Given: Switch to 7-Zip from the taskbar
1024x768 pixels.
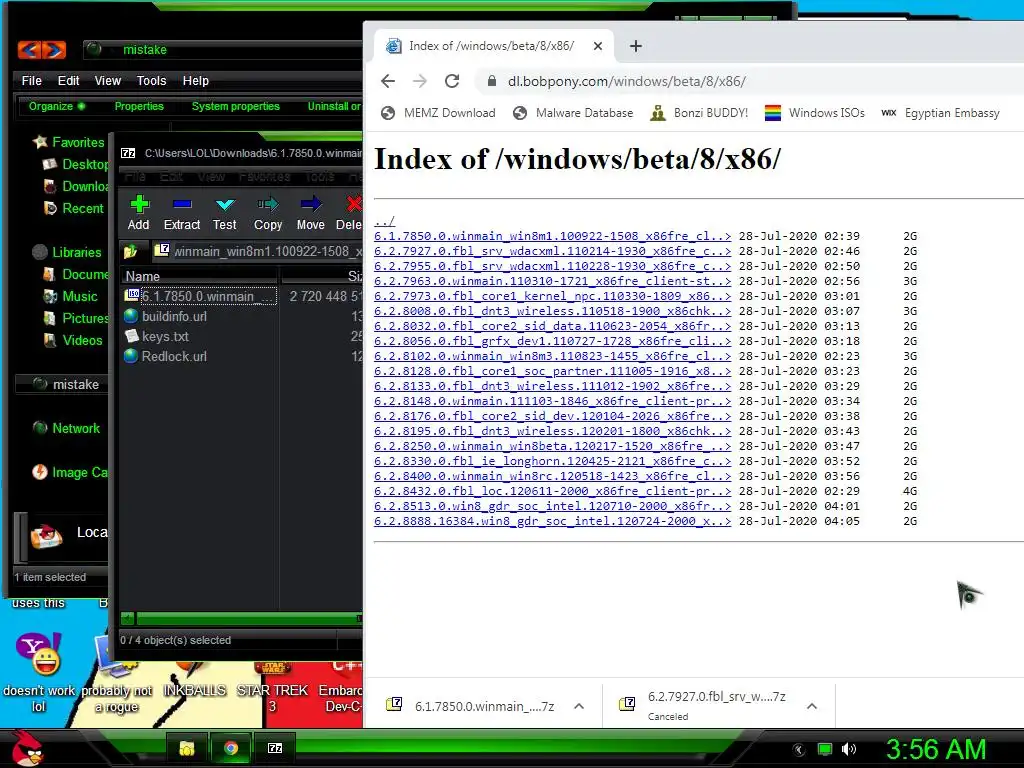Looking at the screenshot, I should (x=275, y=748).
